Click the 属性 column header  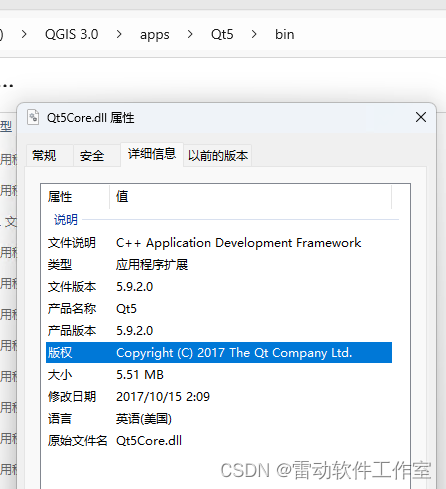(75, 197)
